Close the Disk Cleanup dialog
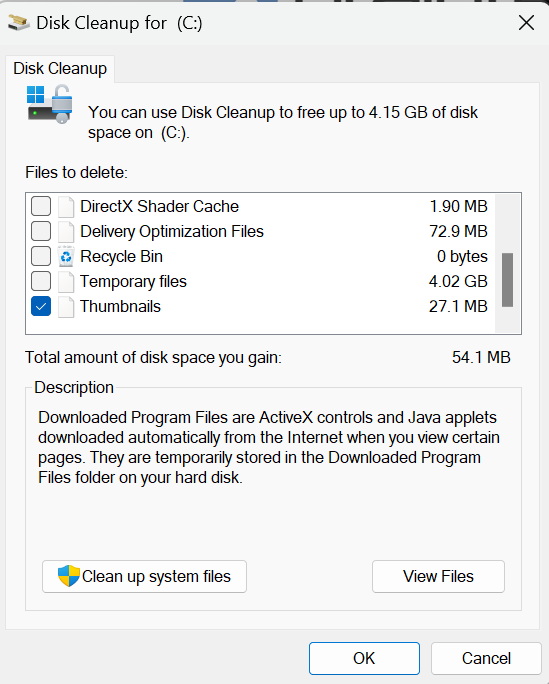Viewport: 549px width, 684px height. [526, 23]
